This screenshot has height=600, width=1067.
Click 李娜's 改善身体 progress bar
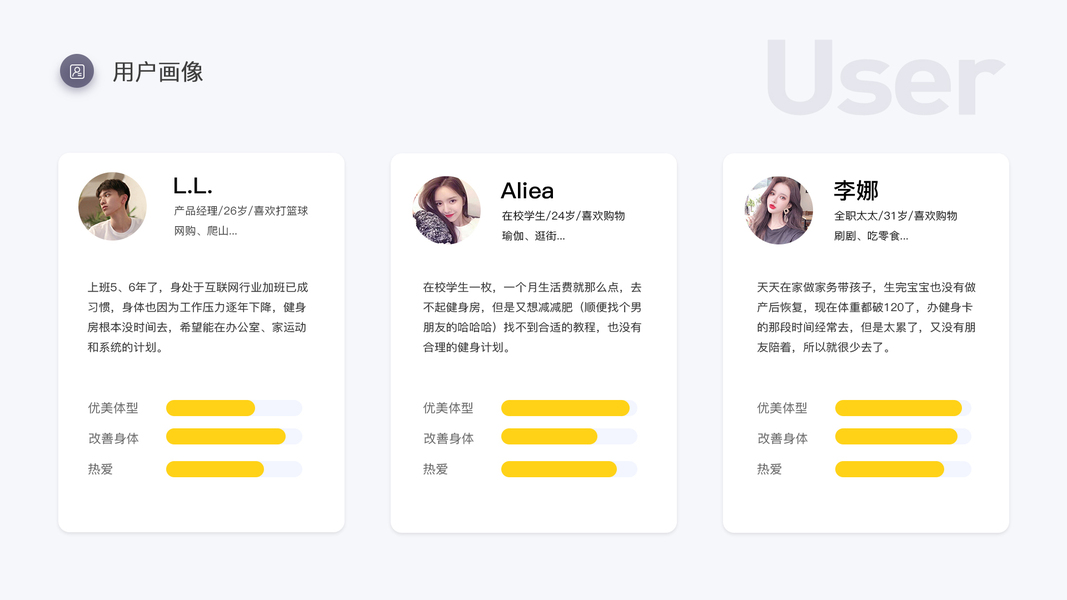click(x=902, y=437)
